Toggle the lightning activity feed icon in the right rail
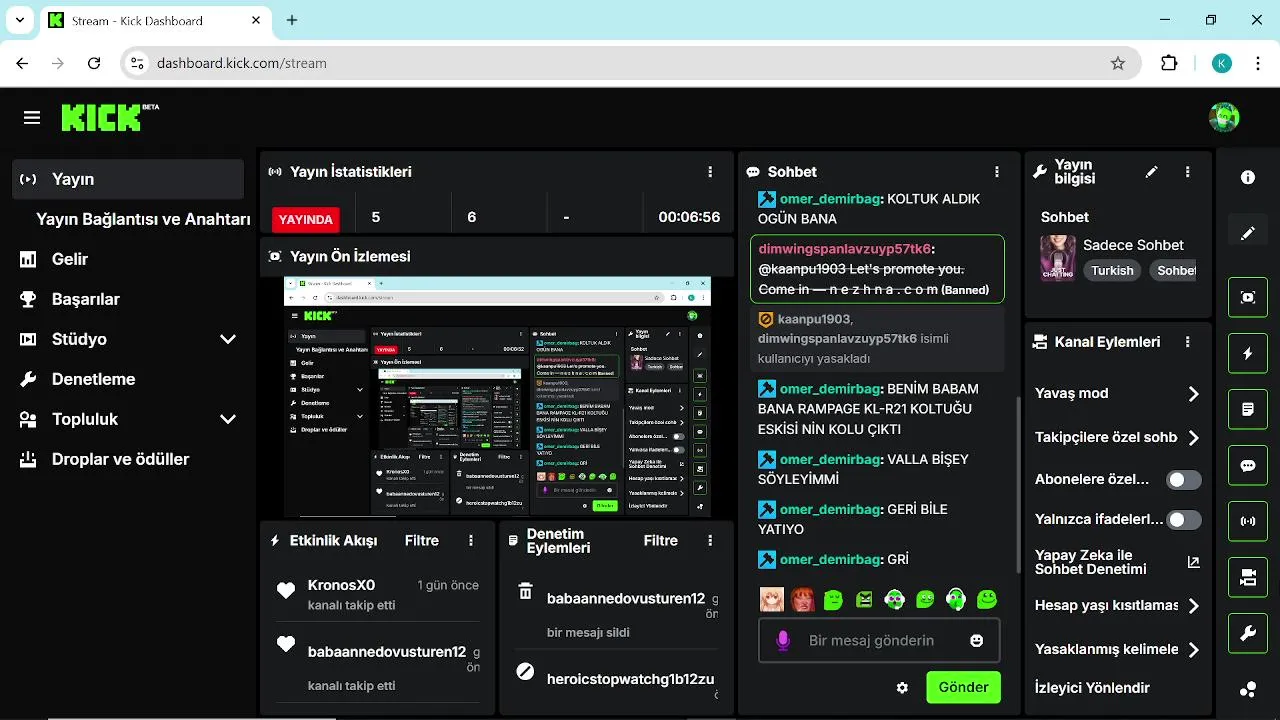Screen dimensions: 1280x720 tap(1248, 353)
